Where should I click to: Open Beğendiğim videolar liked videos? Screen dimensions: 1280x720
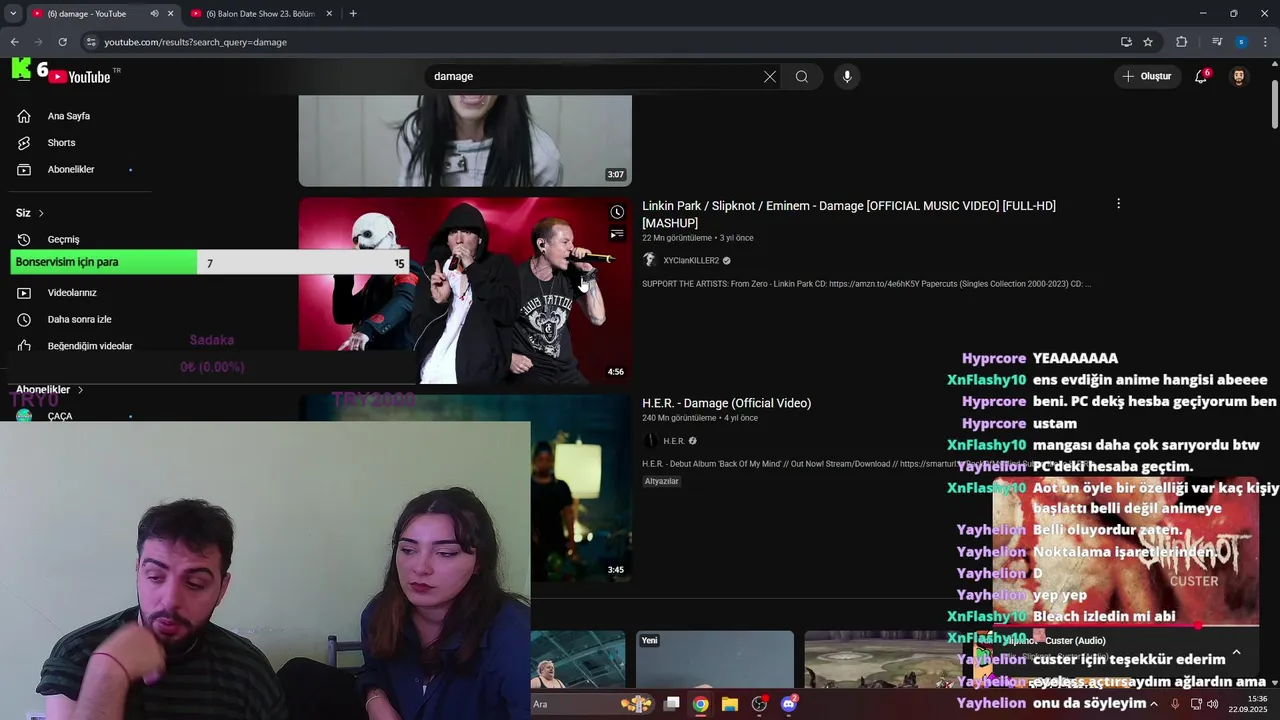click(89, 346)
